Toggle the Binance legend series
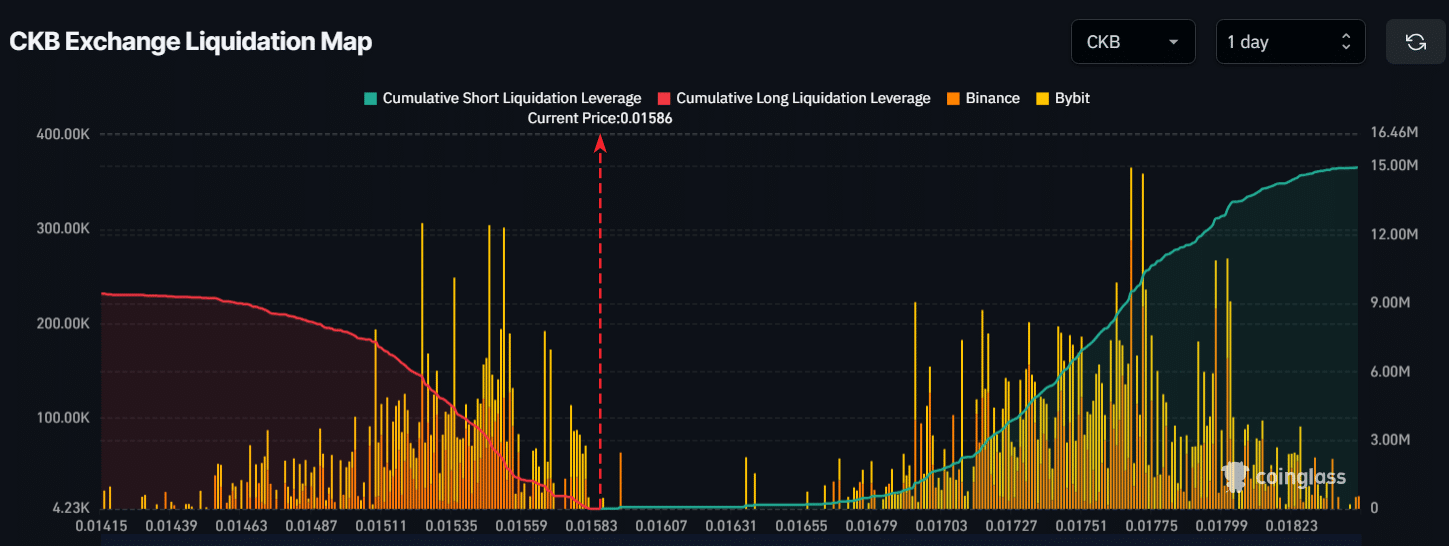 click(x=983, y=98)
